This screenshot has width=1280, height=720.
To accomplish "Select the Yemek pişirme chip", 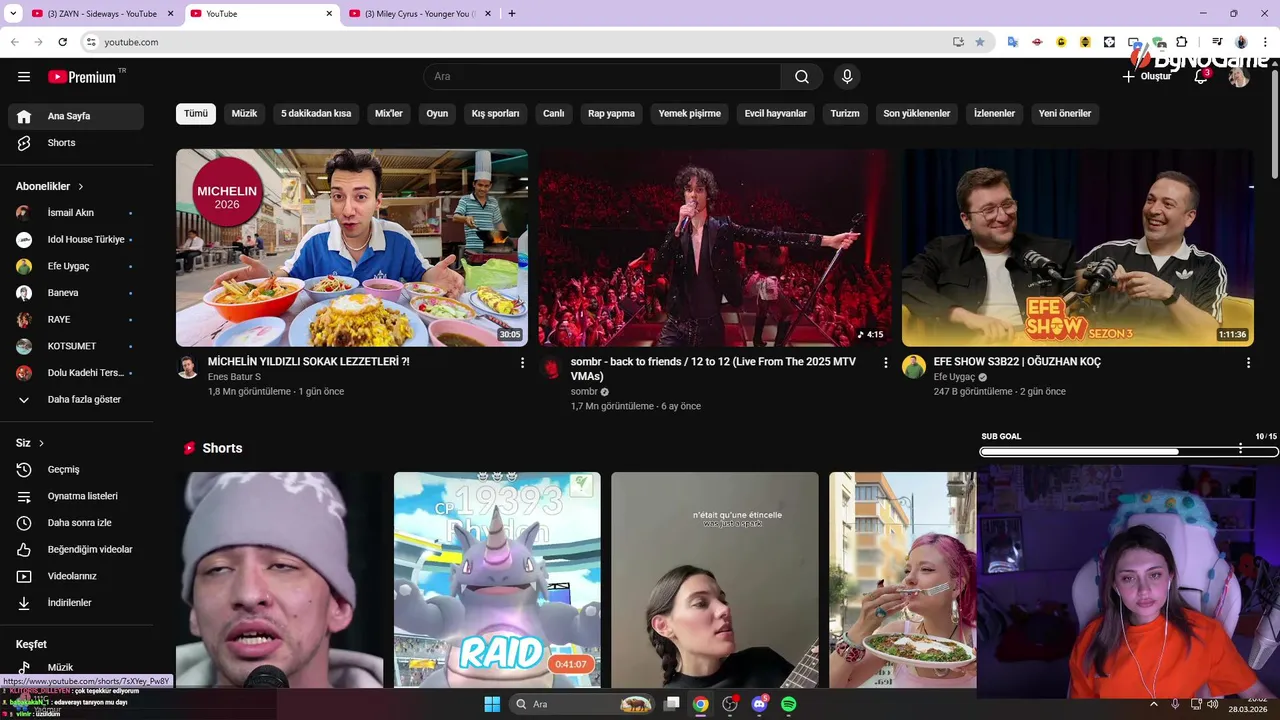I will tap(690, 114).
